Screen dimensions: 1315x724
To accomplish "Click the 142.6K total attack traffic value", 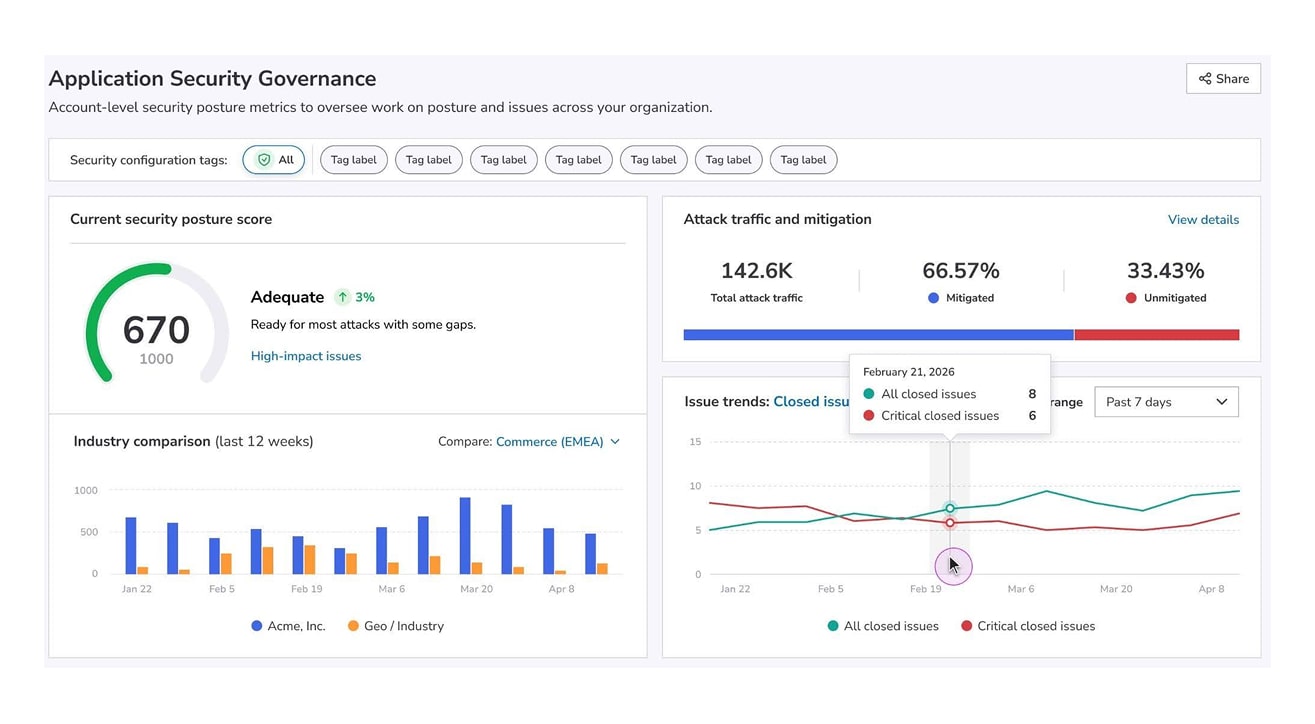I will pos(756,271).
